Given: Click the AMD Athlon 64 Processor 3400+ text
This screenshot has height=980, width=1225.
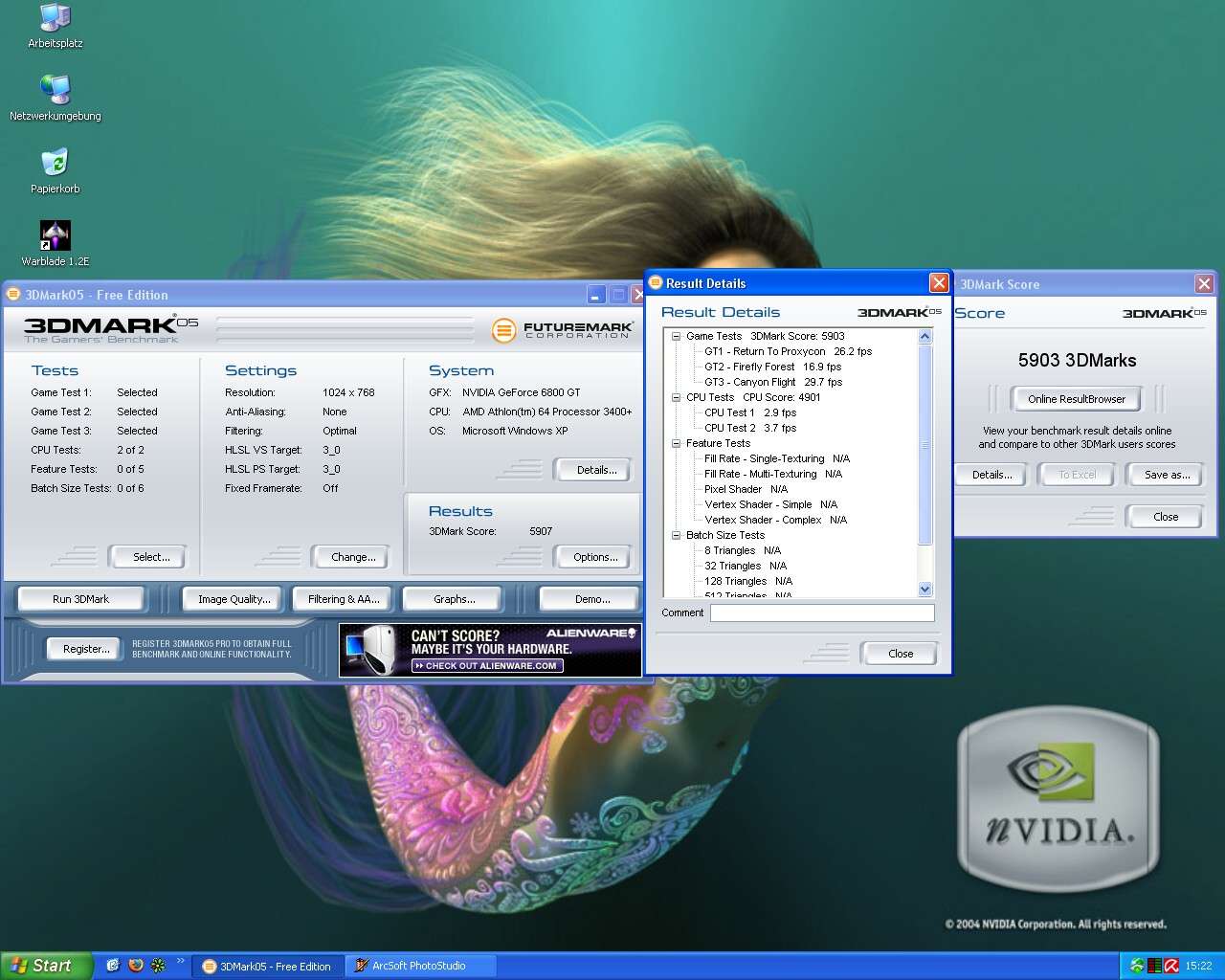Looking at the screenshot, I should tap(547, 412).
